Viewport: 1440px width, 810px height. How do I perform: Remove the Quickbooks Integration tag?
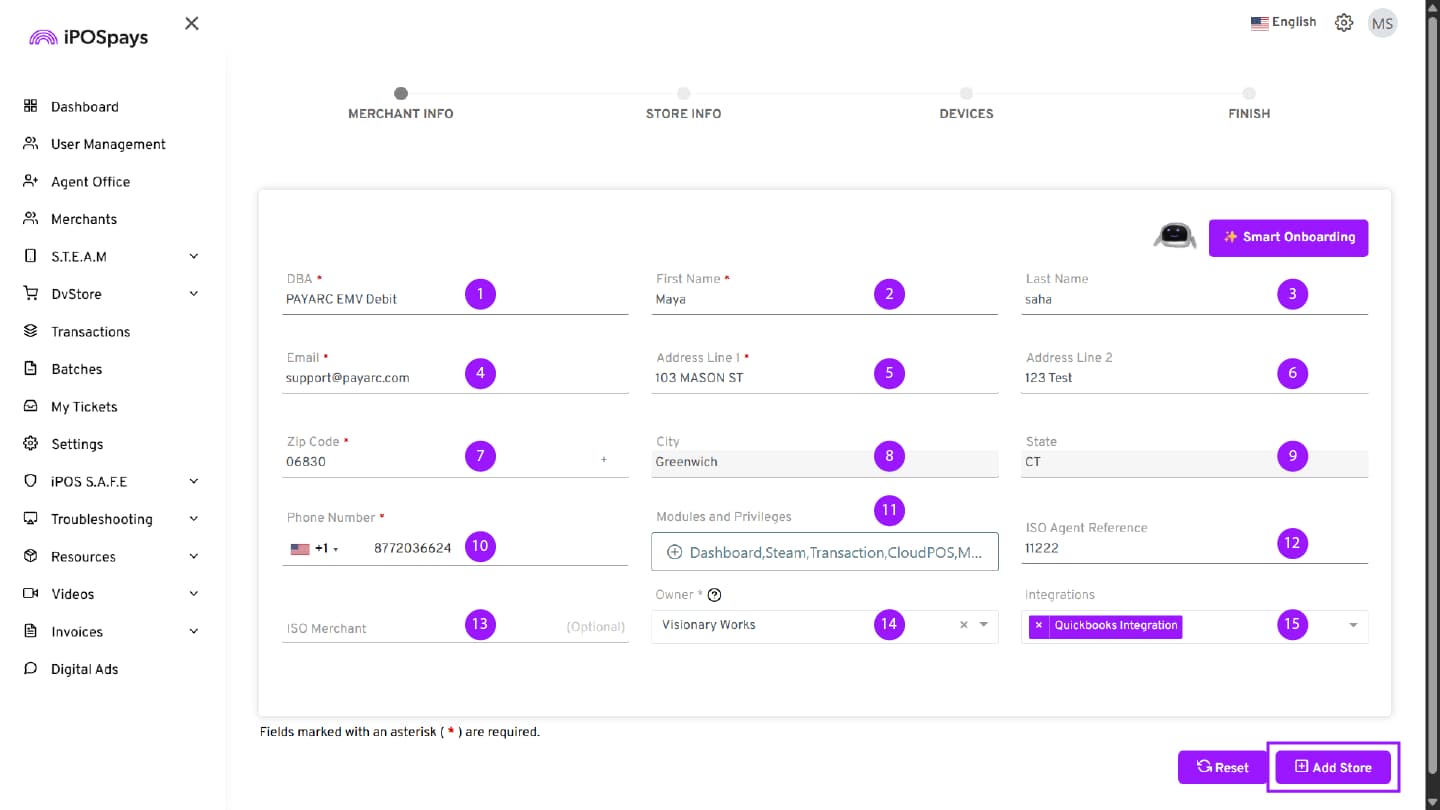pos(1039,626)
